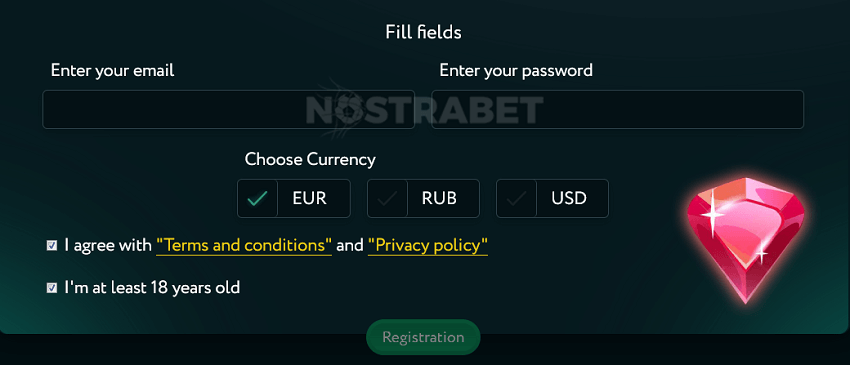Pick the USD currency label
This screenshot has width=850, height=365.
569,198
